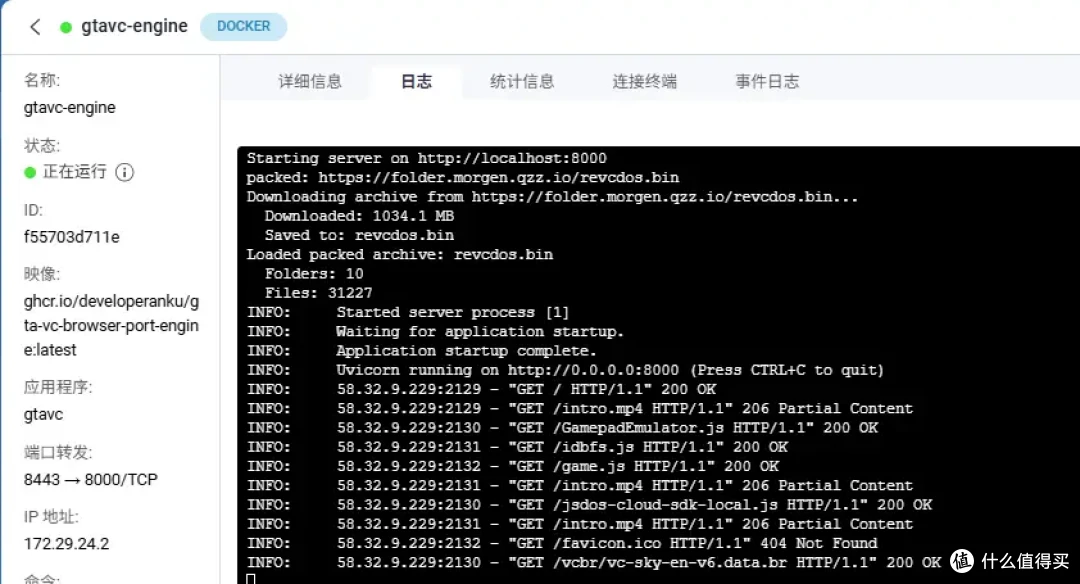Click log line 'Waiting for application startup.'
This screenshot has height=584, width=1080.
pyautogui.click(x=435, y=332)
